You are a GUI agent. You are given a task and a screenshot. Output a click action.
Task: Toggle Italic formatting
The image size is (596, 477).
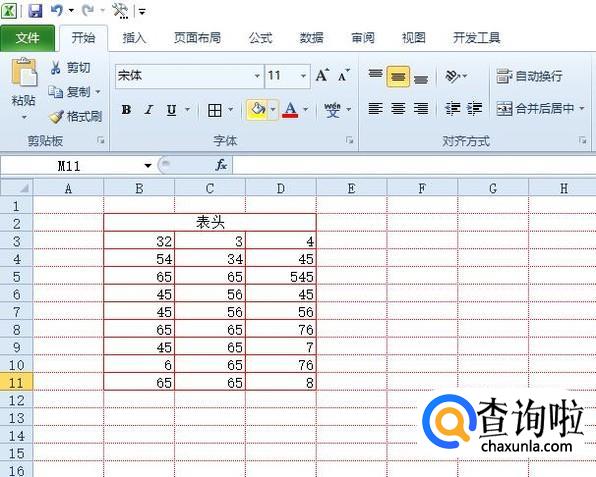[x=149, y=110]
